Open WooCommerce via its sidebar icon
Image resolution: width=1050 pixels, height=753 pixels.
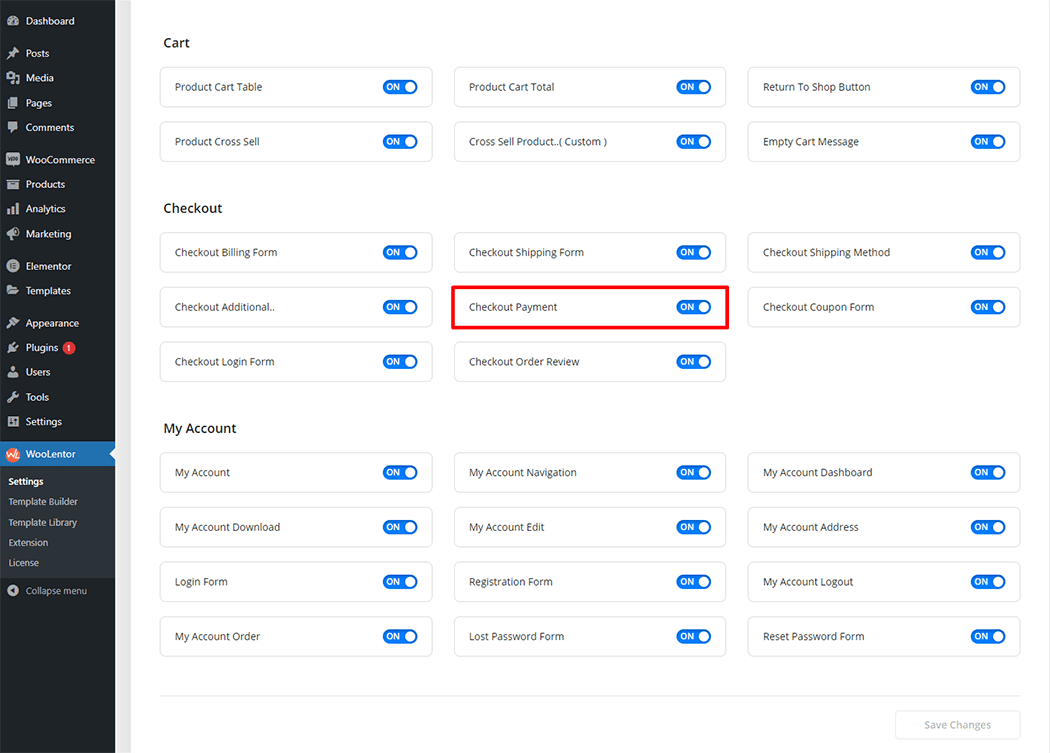[13, 160]
